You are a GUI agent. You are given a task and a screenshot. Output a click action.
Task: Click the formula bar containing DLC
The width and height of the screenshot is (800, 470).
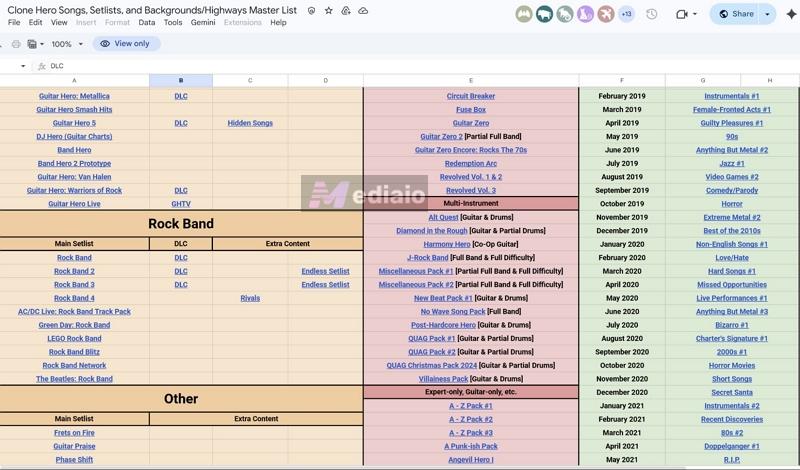click(423, 66)
